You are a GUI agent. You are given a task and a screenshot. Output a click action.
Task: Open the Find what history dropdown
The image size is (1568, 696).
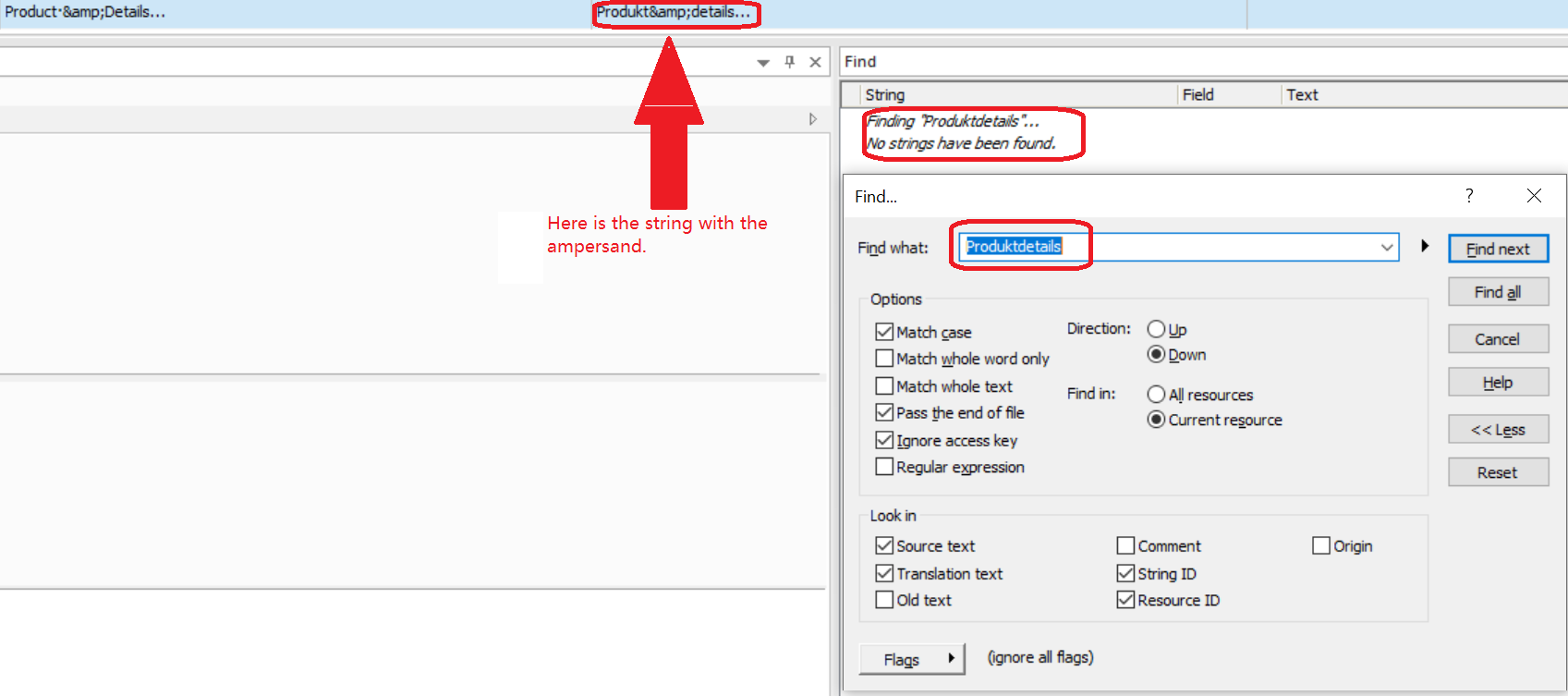point(1387,247)
